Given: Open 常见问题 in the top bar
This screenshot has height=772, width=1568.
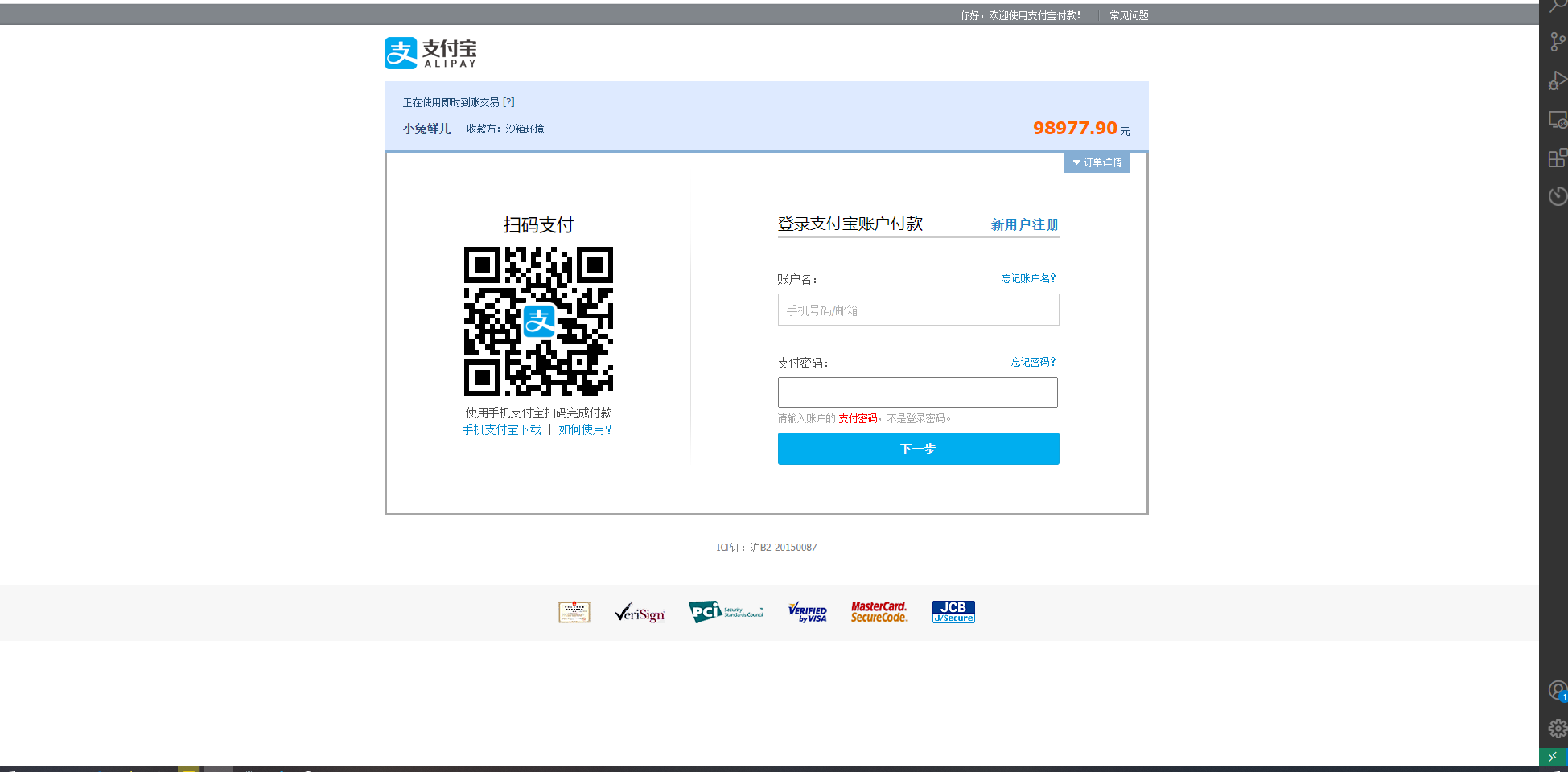Looking at the screenshot, I should click(x=1129, y=15).
